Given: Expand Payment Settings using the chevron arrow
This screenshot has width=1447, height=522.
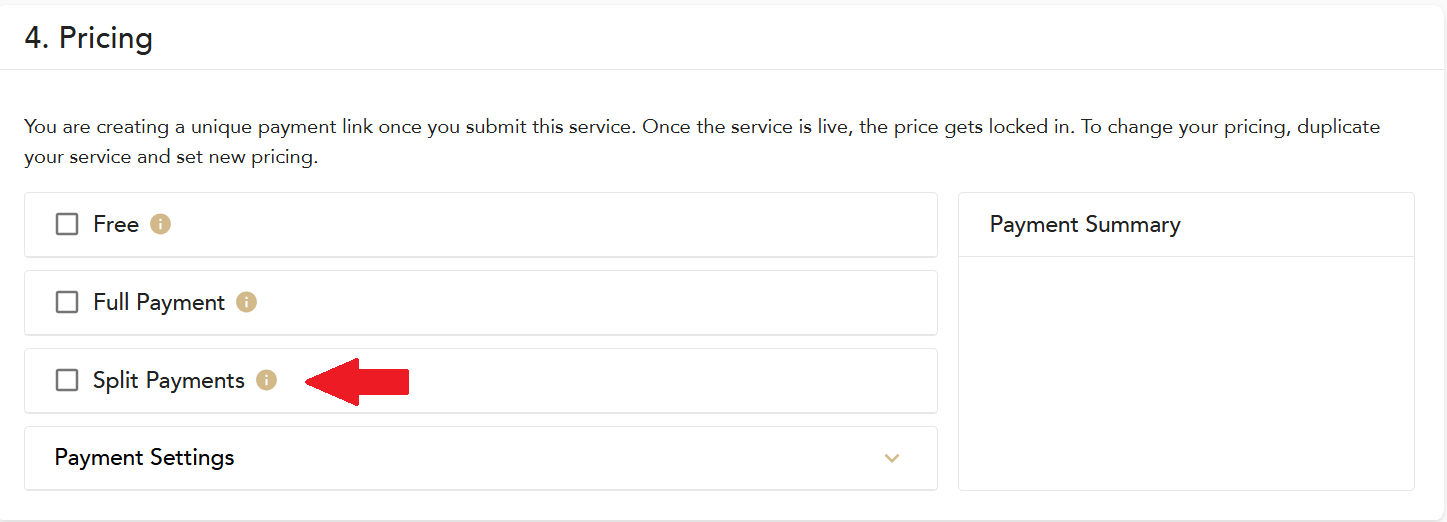Looking at the screenshot, I should tap(892, 458).
